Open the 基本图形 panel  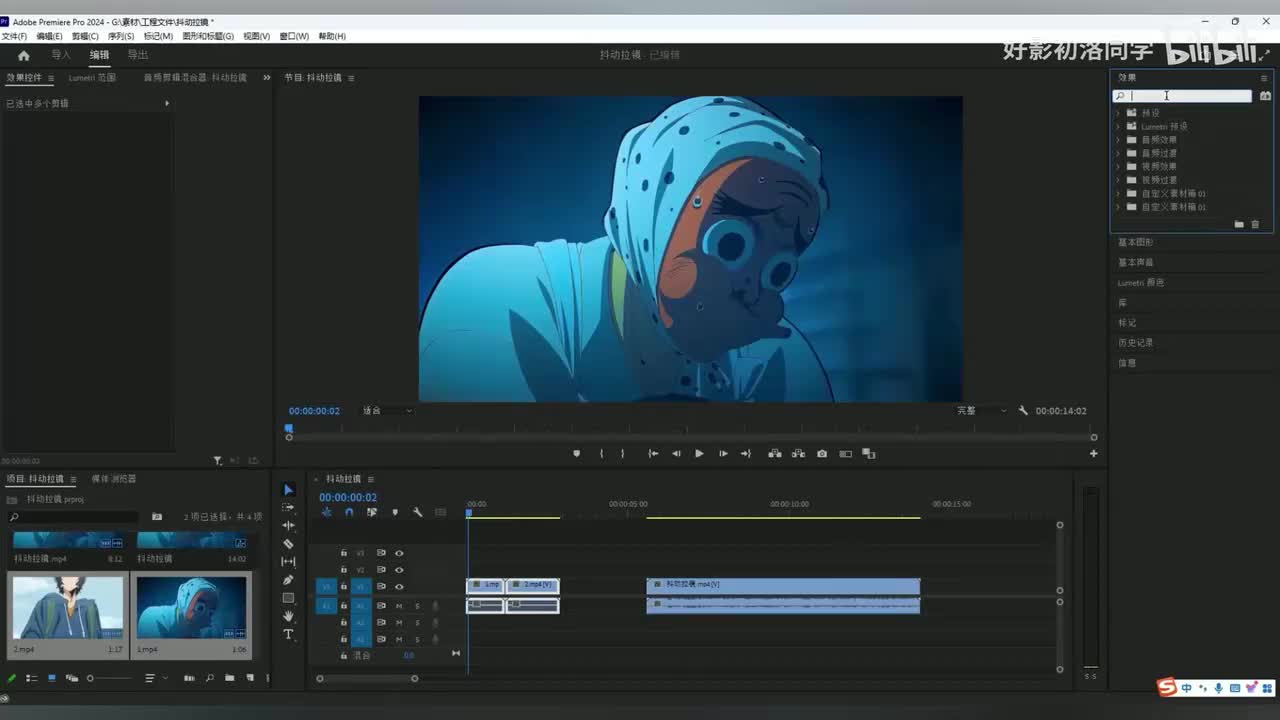click(1135, 243)
